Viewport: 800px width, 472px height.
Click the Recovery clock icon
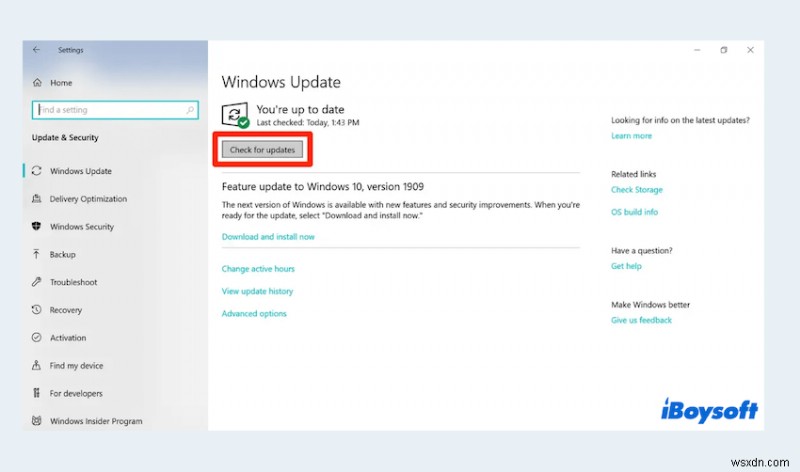[x=37, y=309]
